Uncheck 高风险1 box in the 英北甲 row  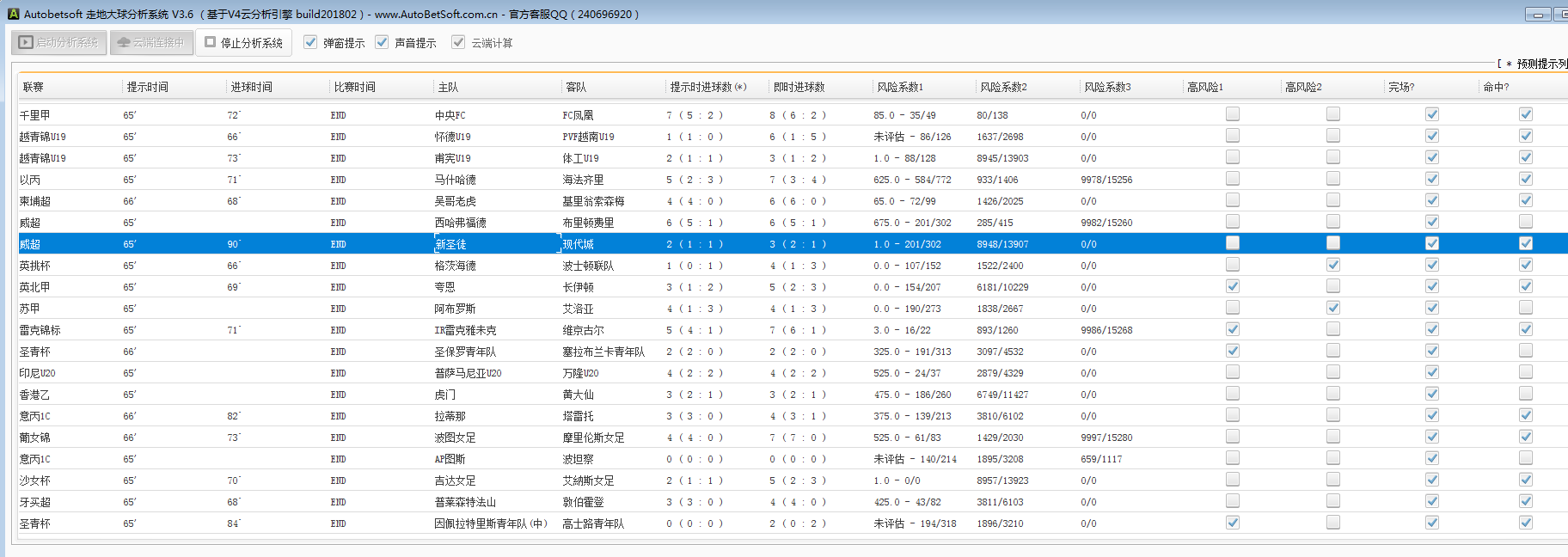(x=1233, y=286)
